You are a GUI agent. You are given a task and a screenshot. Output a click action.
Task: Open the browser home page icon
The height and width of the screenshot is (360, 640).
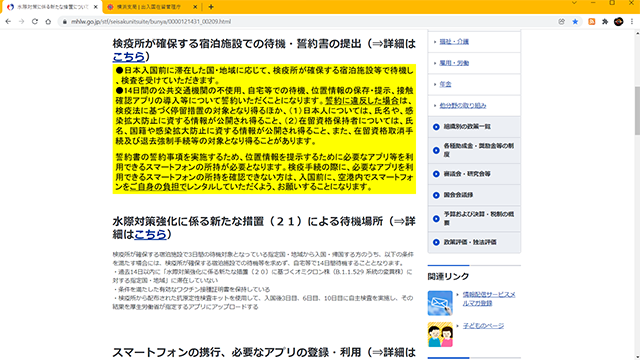pyautogui.click(x=48, y=22)
